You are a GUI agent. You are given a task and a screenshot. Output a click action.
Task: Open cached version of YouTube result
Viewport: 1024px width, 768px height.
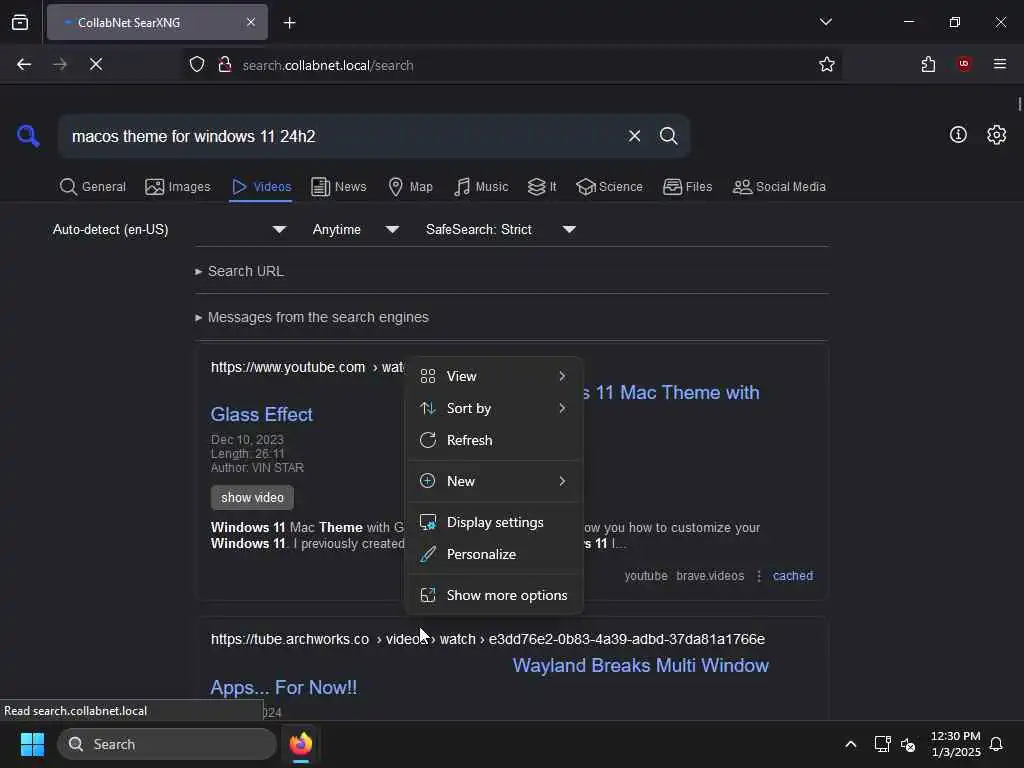[793, 576]
